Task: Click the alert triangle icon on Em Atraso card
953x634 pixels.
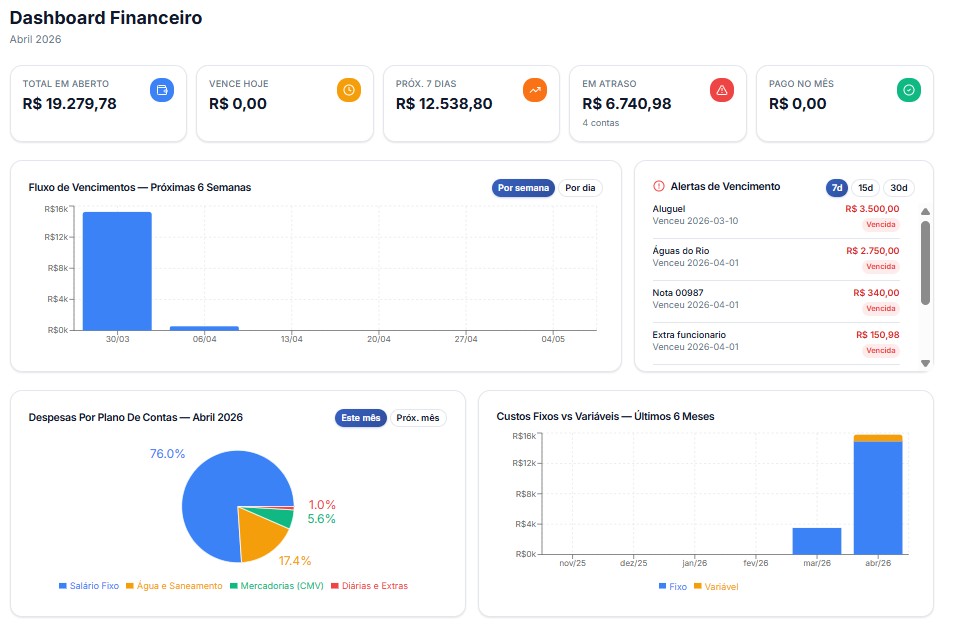Action: click(722, 89)
